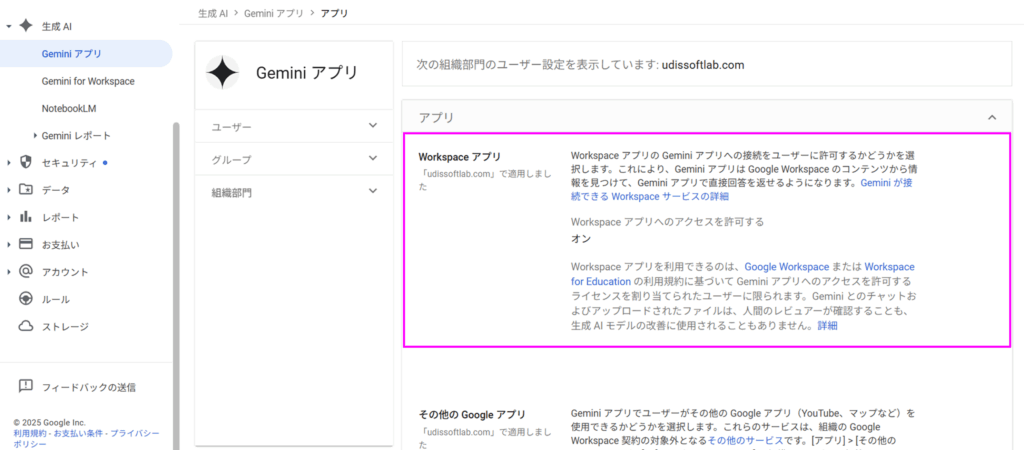Open the Workspace for Education link

click(743, 274)
